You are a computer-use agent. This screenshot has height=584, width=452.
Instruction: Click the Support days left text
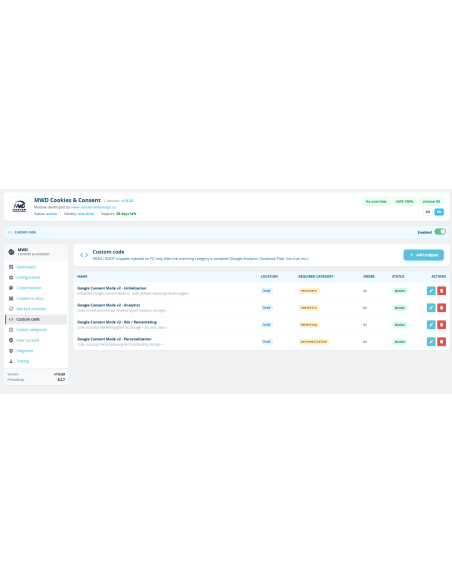[x=126, y=214]
